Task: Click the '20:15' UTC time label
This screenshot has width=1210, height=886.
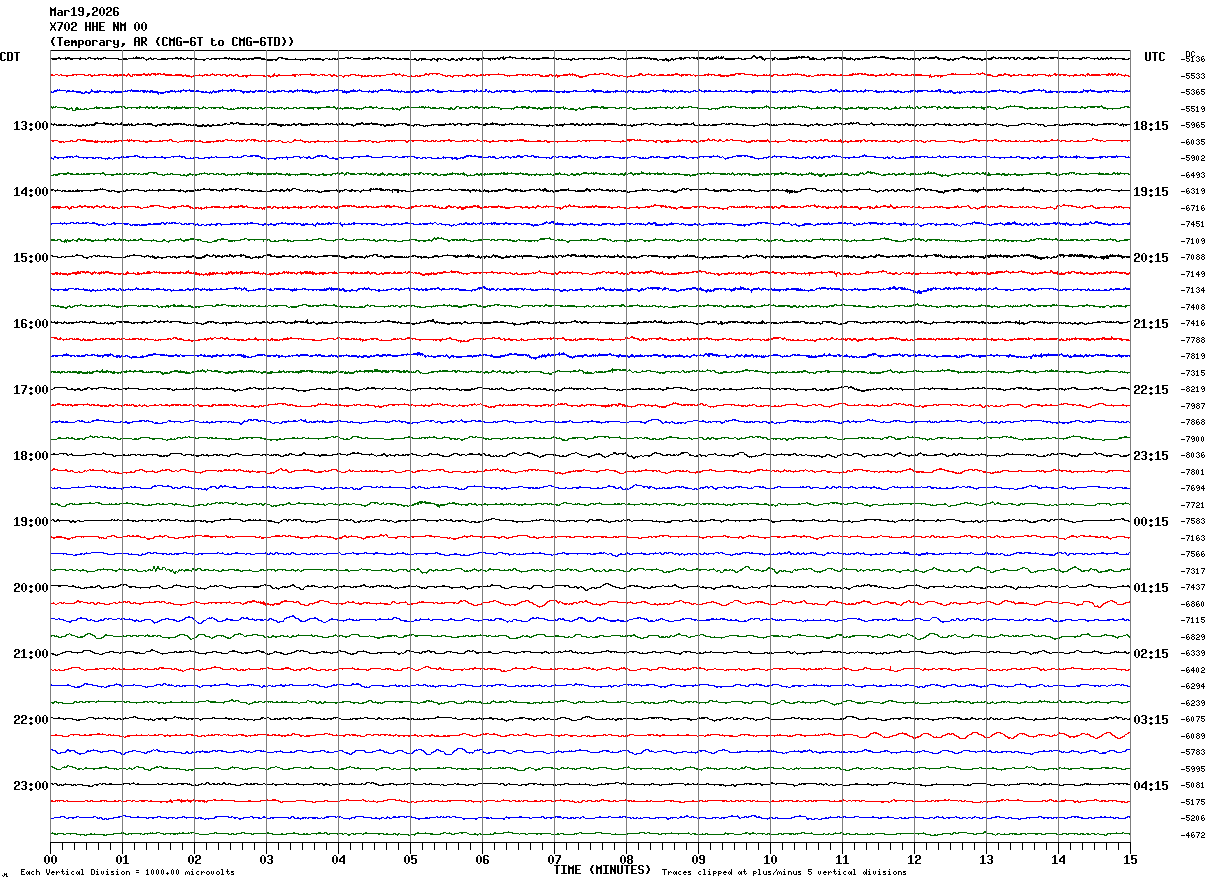Action: (x=1151, y=258)
